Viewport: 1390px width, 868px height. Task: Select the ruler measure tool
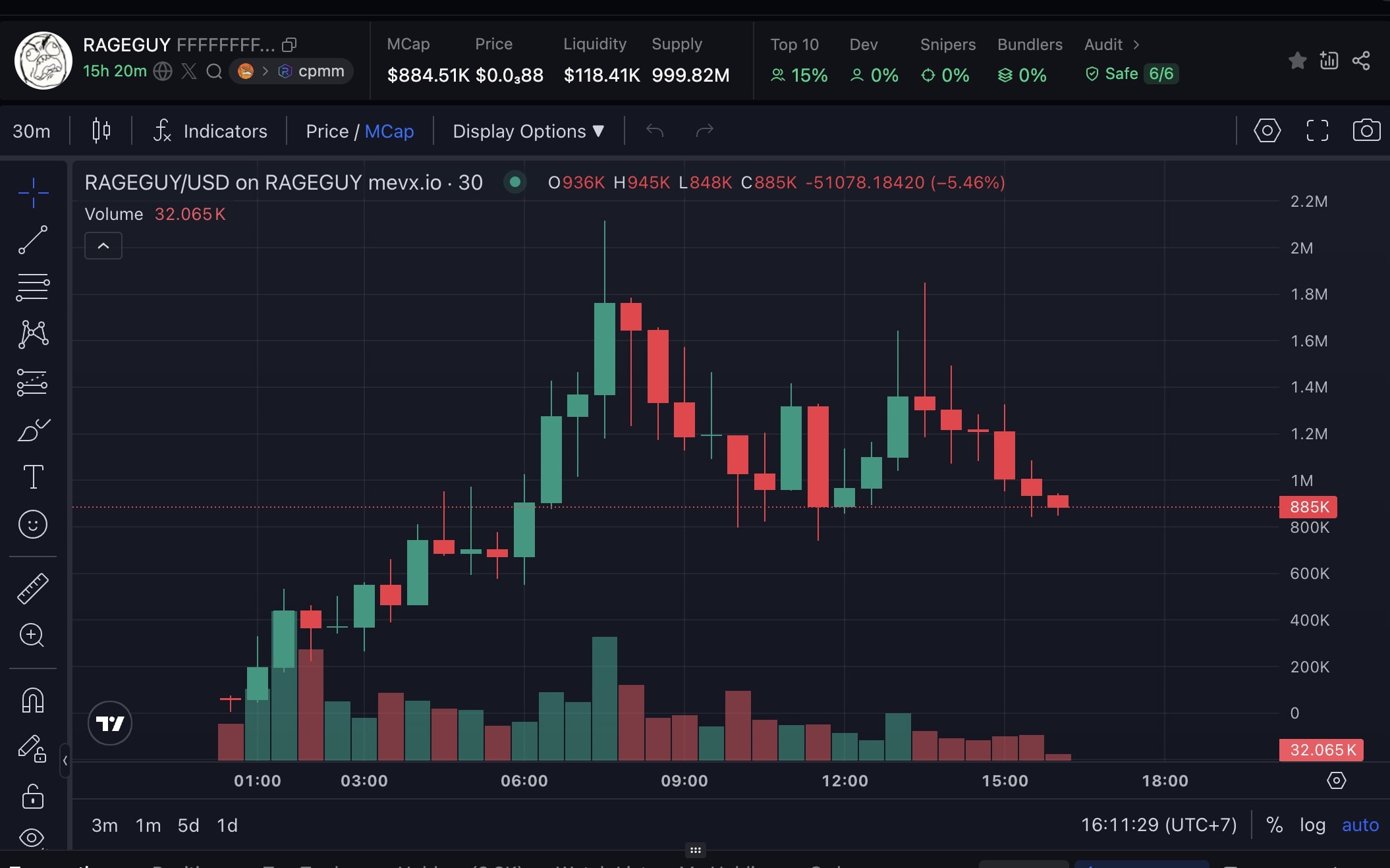click(33, 588)
